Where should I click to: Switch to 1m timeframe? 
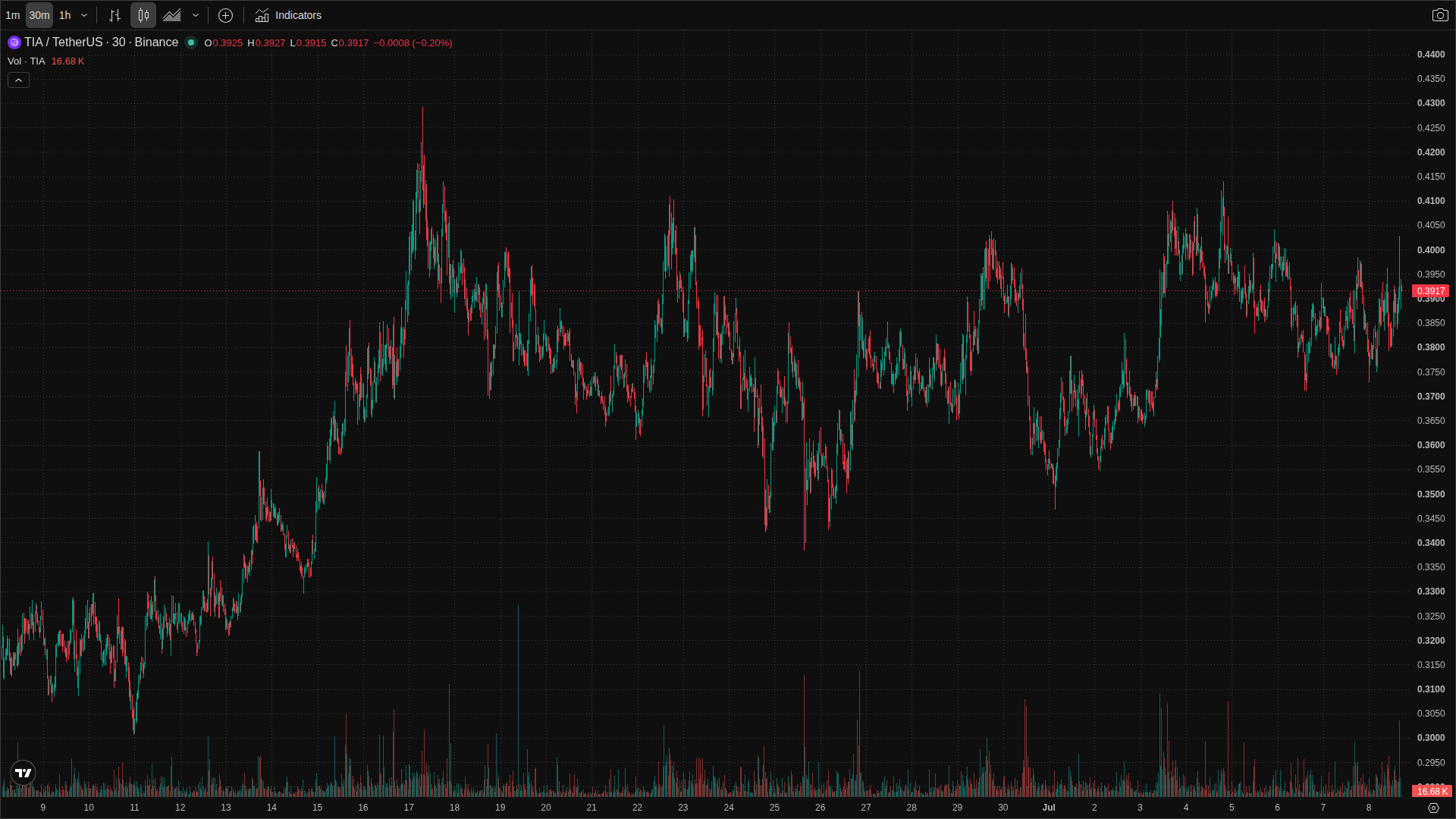tap(13, 15)
